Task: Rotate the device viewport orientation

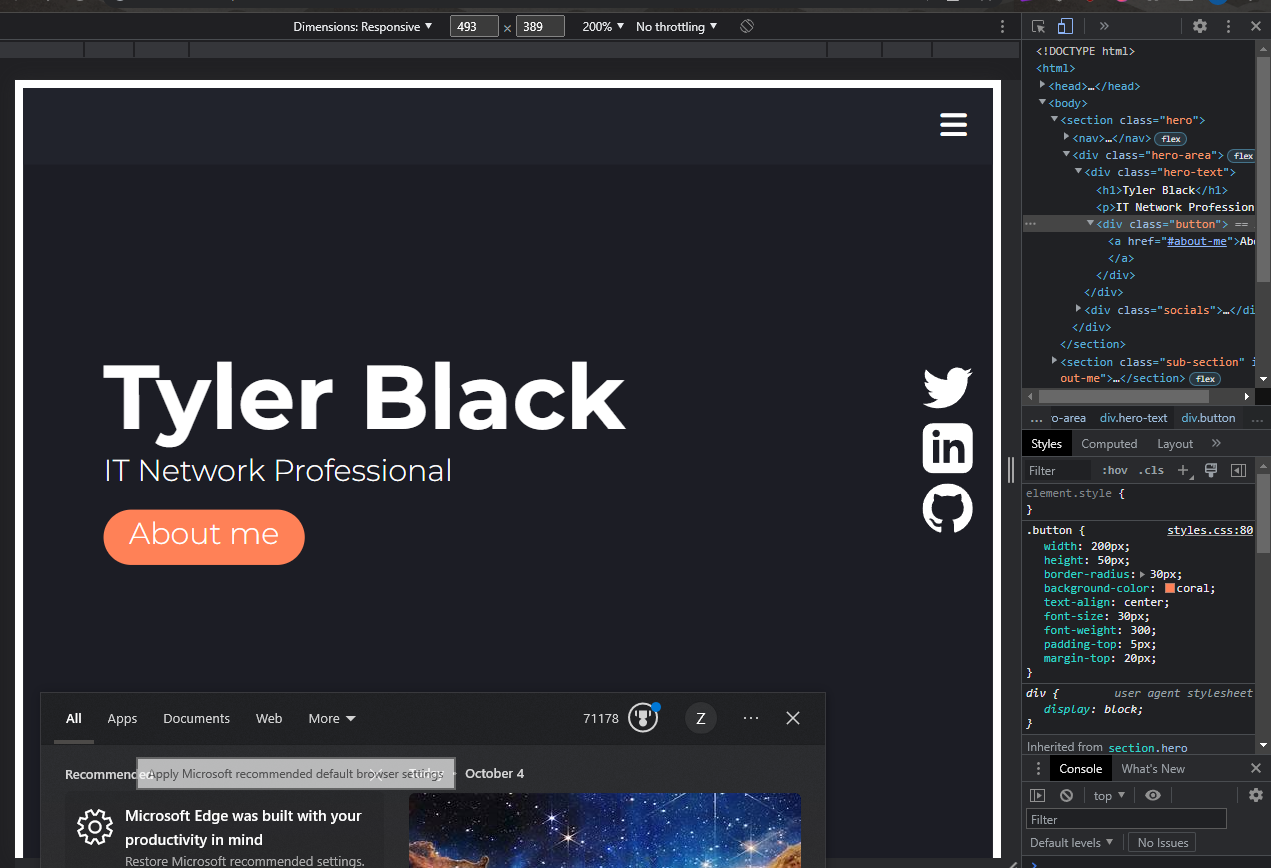Action: point(746,26)
